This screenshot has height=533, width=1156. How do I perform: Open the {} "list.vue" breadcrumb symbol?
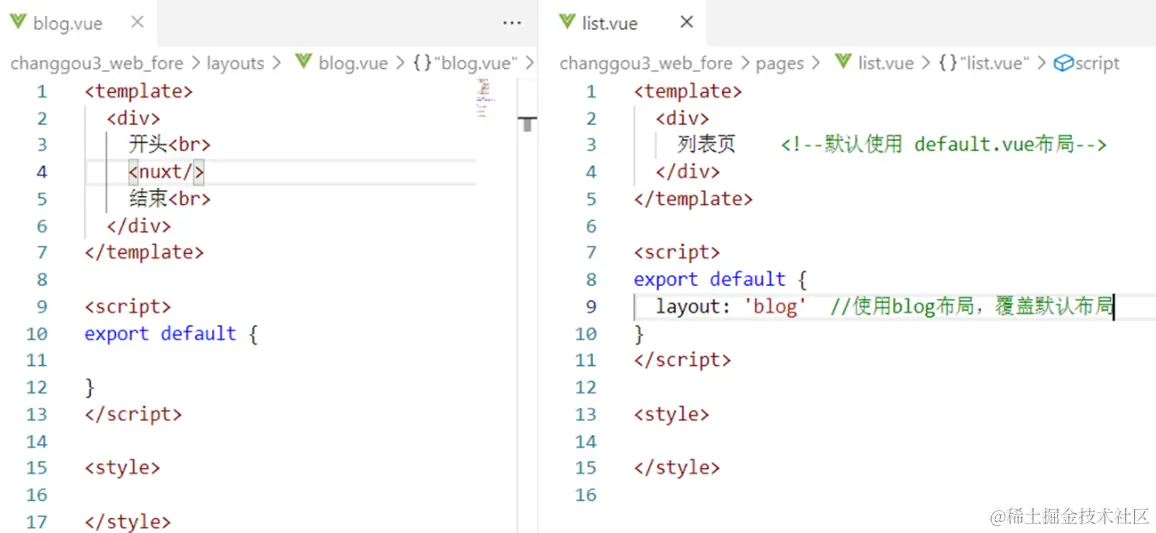point(983,63)
